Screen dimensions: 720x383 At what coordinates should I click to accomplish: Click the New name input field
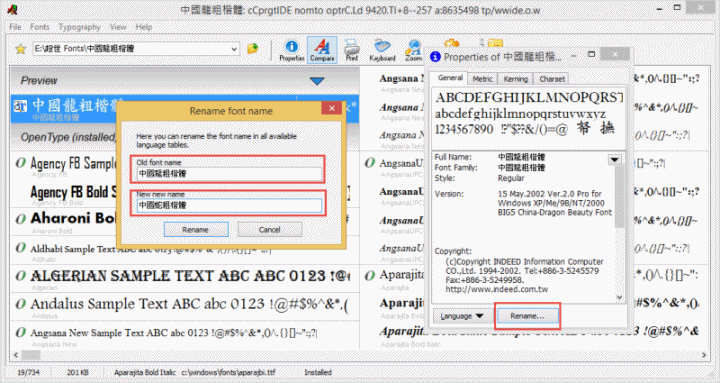point(229,205)
